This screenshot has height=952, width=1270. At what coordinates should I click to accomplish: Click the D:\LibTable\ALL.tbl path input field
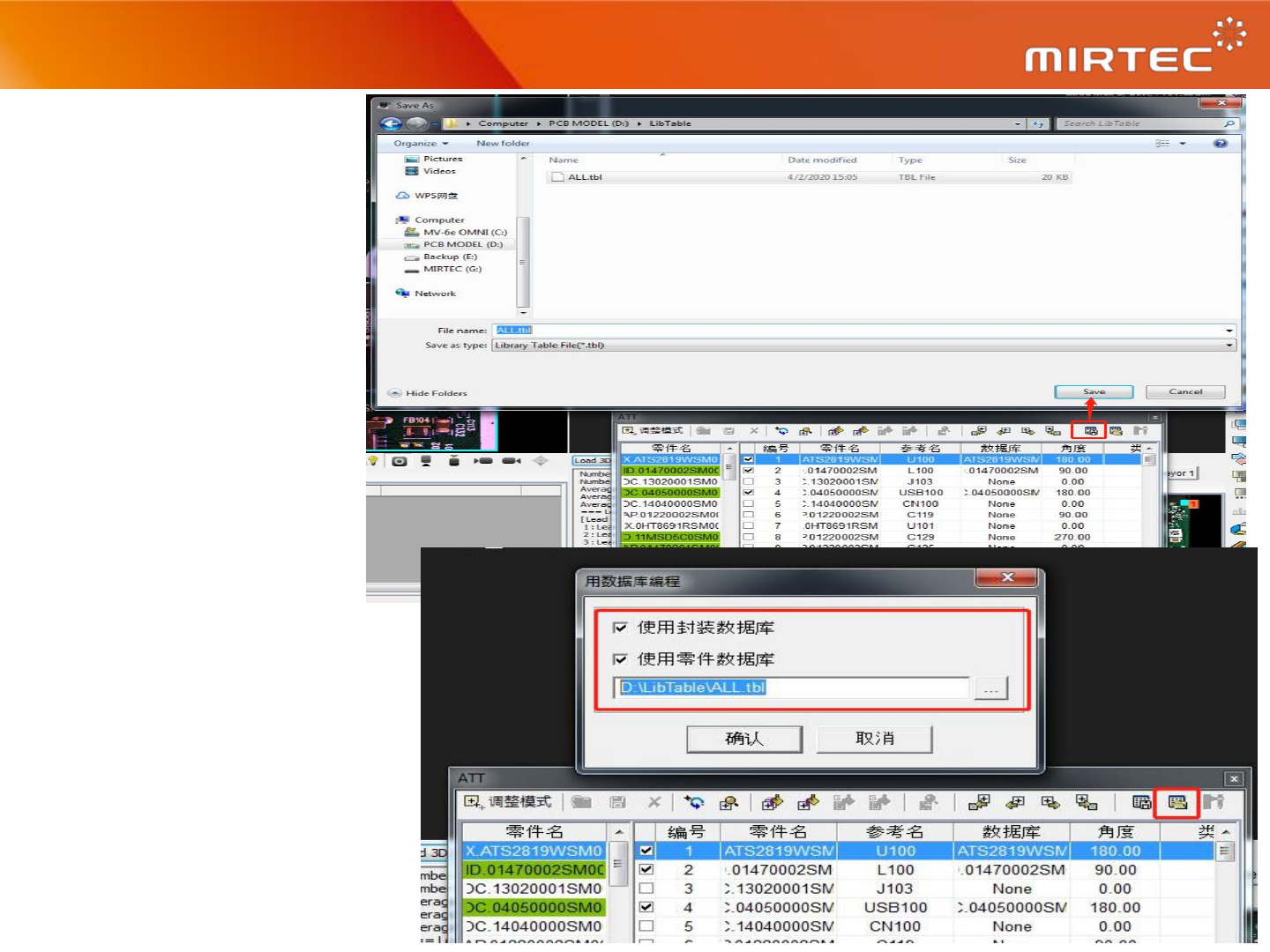click(790, 688)
